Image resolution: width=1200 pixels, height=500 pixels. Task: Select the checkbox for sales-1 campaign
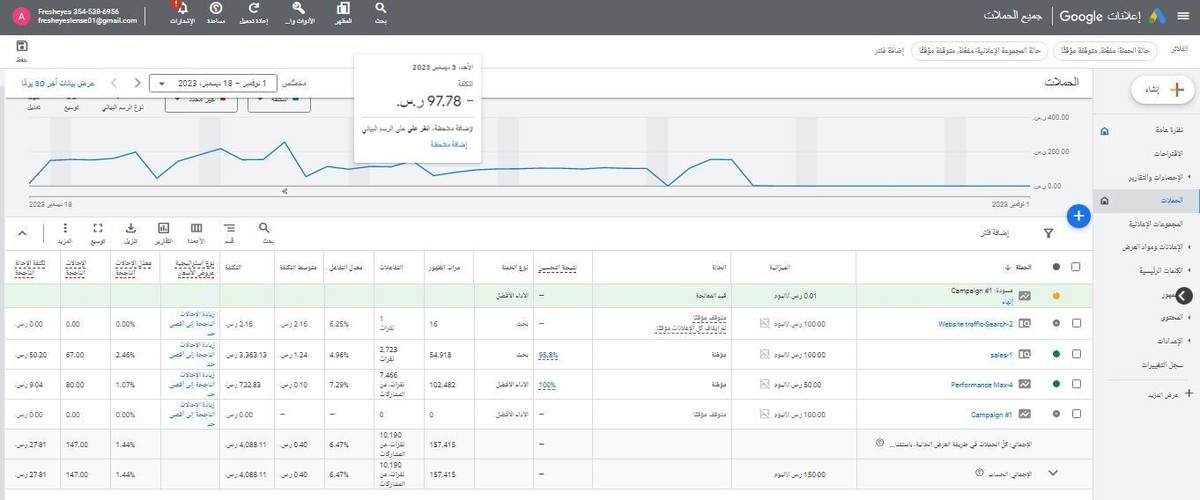point(1075,354)
